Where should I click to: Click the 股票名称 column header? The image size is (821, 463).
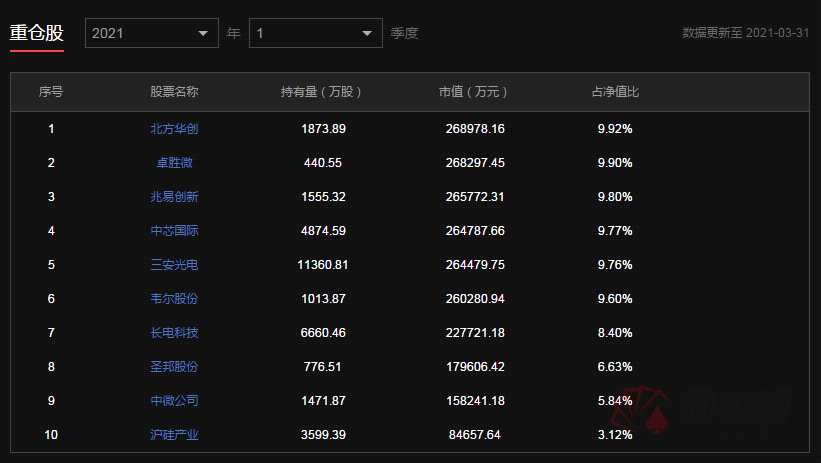point(174,92)
